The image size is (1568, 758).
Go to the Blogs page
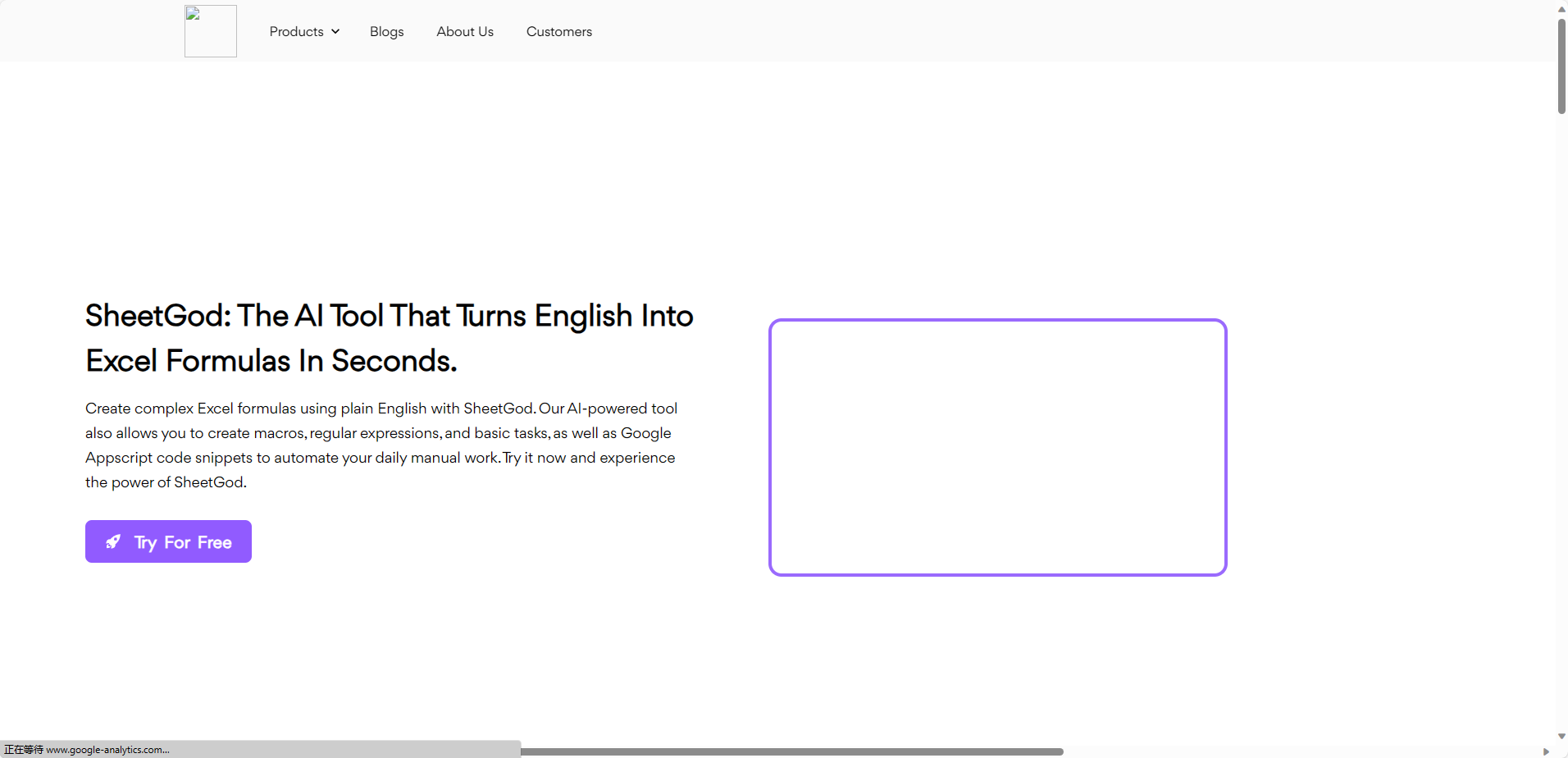(x=386, y=31)
